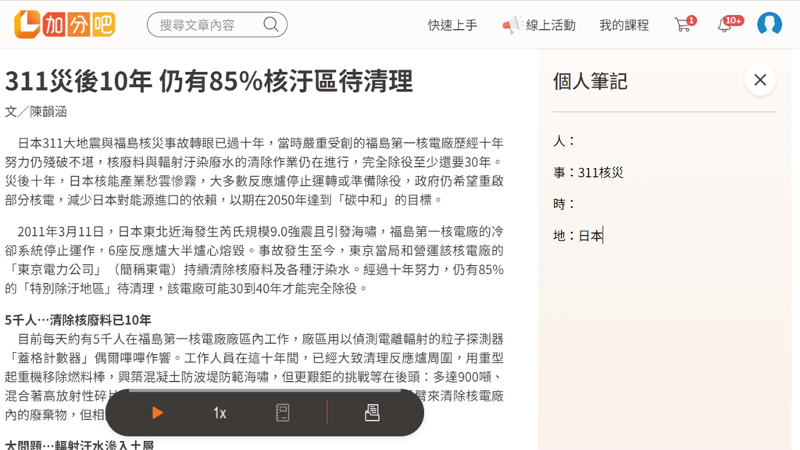This screenshot has height=450, width=800.
Task: Click the audio progress bar atop the player
Action: [264, 391]
